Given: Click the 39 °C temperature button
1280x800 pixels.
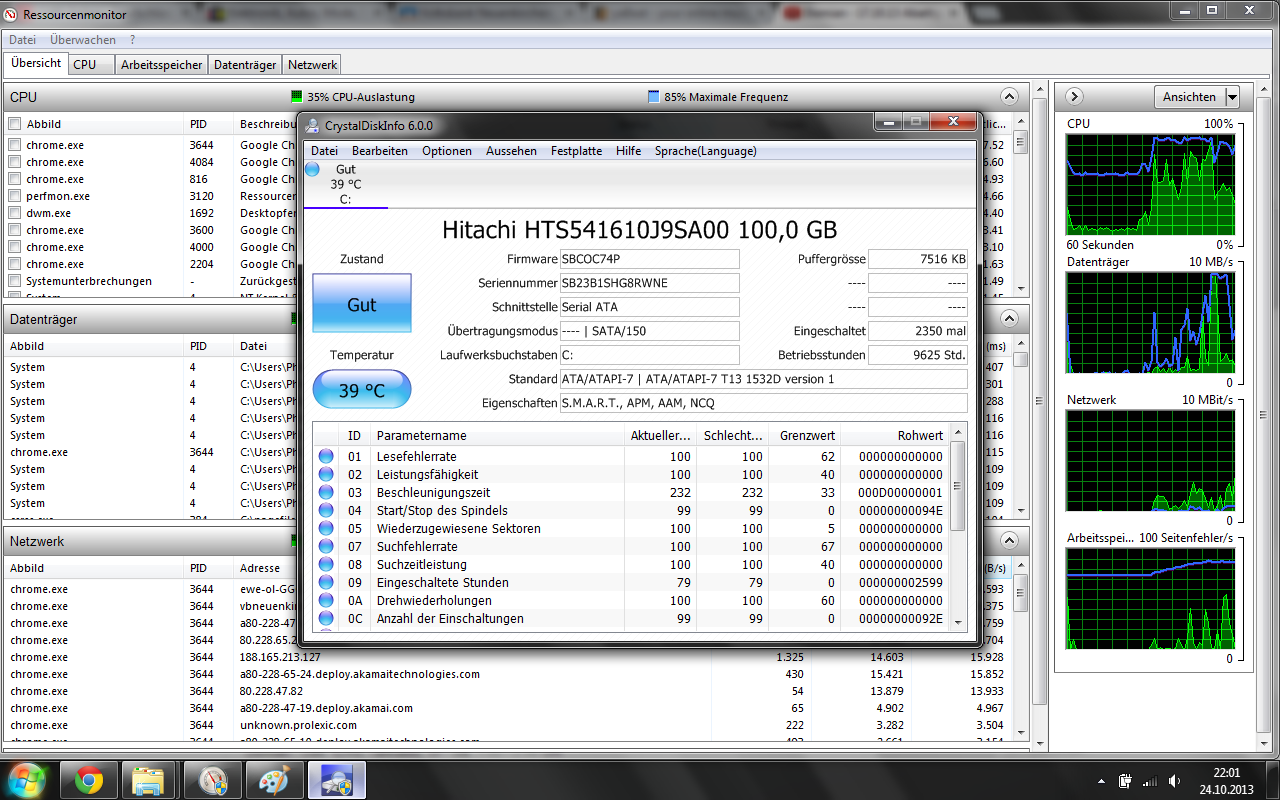Looking at the screenshot, I should (362, 389).
